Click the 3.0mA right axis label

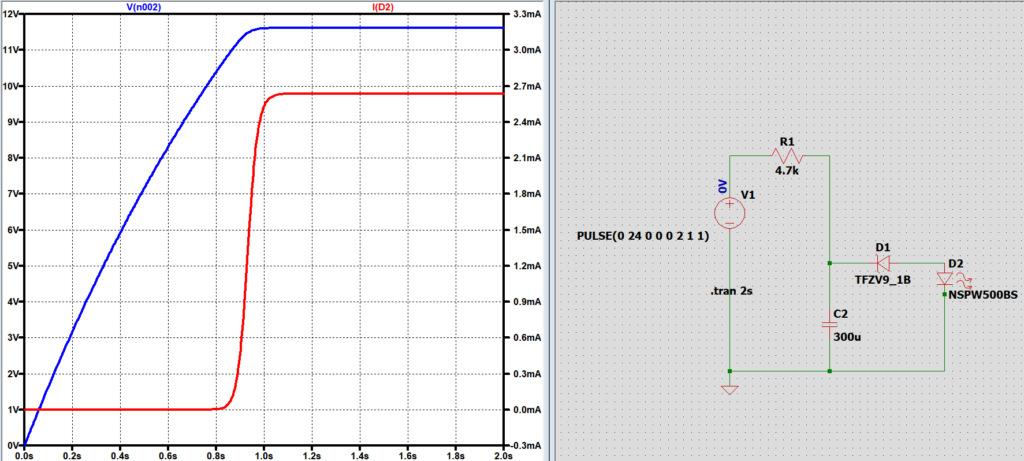tap(528, 50)
